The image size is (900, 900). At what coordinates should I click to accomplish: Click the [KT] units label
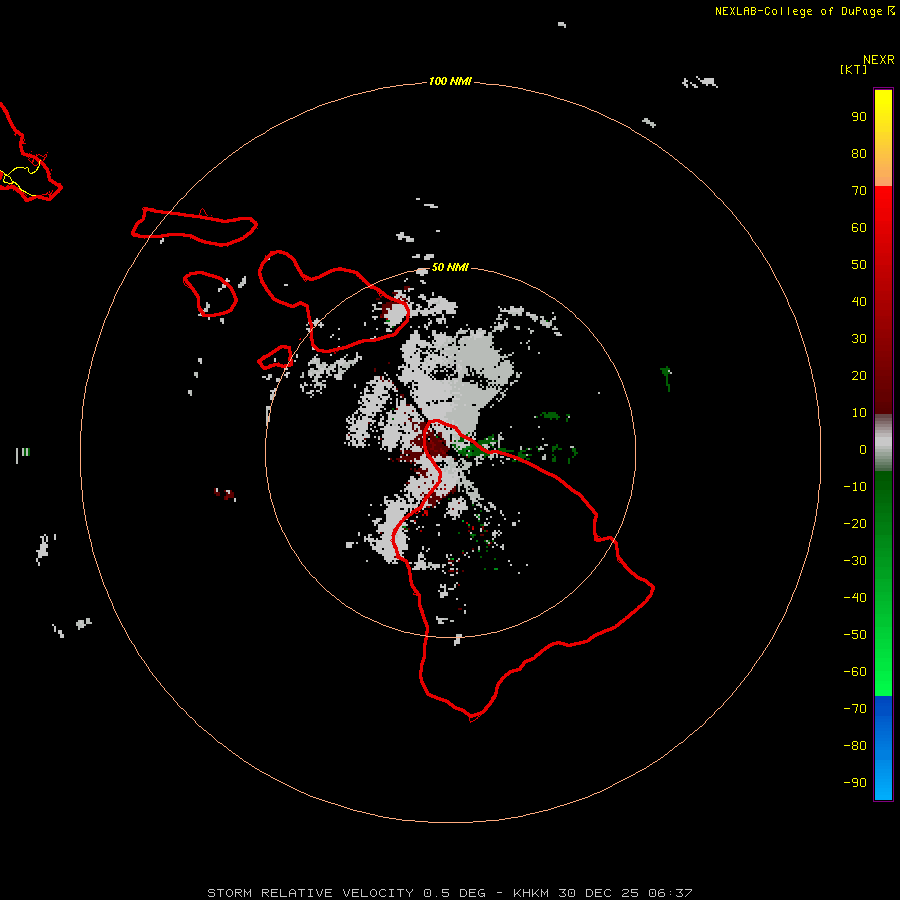(854, 69)
